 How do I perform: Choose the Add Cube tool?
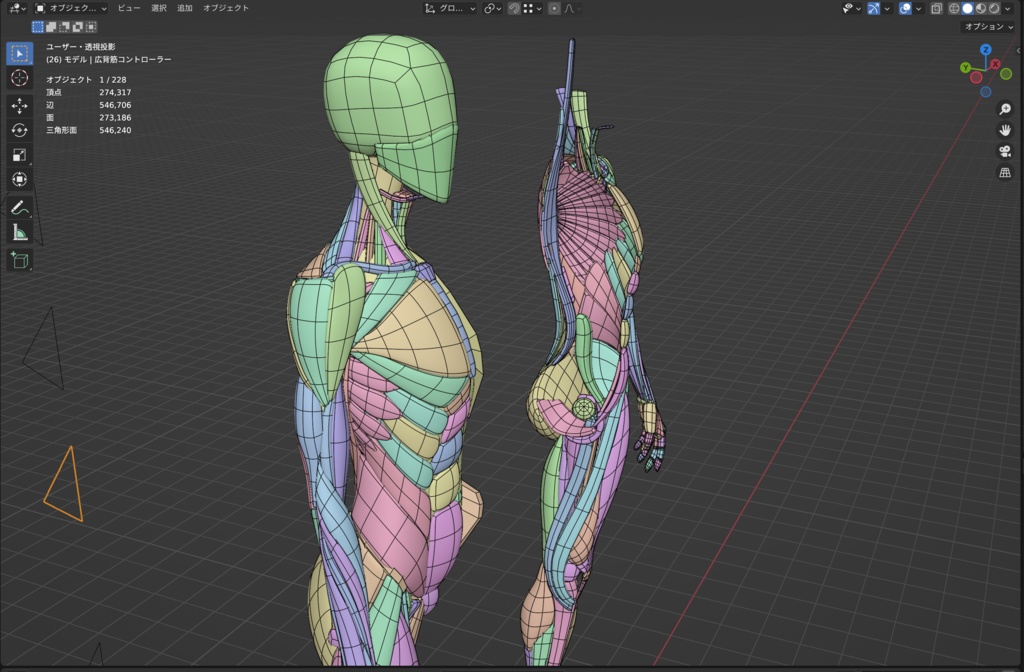18,260
